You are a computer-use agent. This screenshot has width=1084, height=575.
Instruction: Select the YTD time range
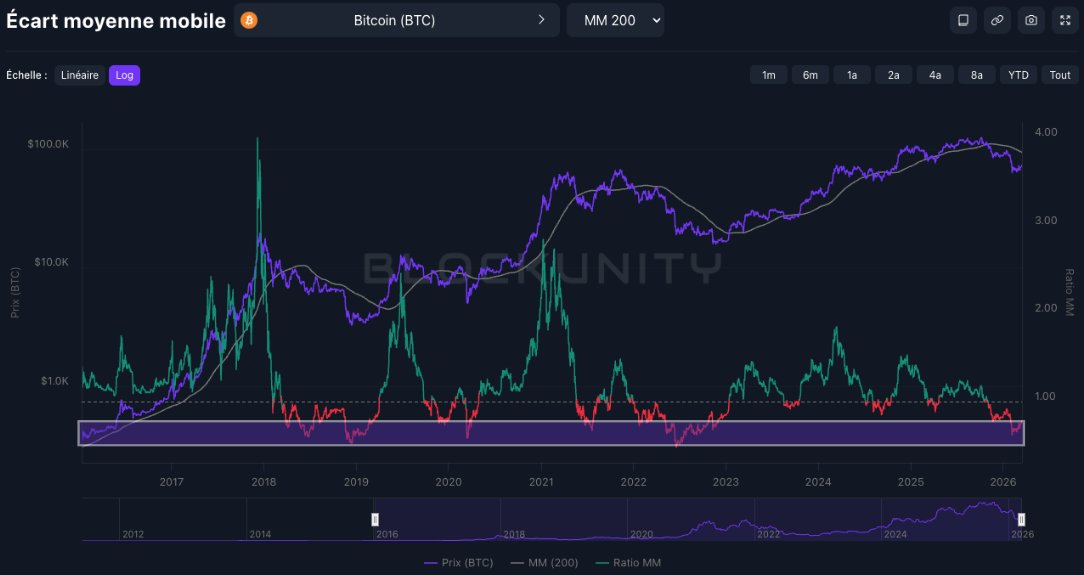(x=1018, y=75)
